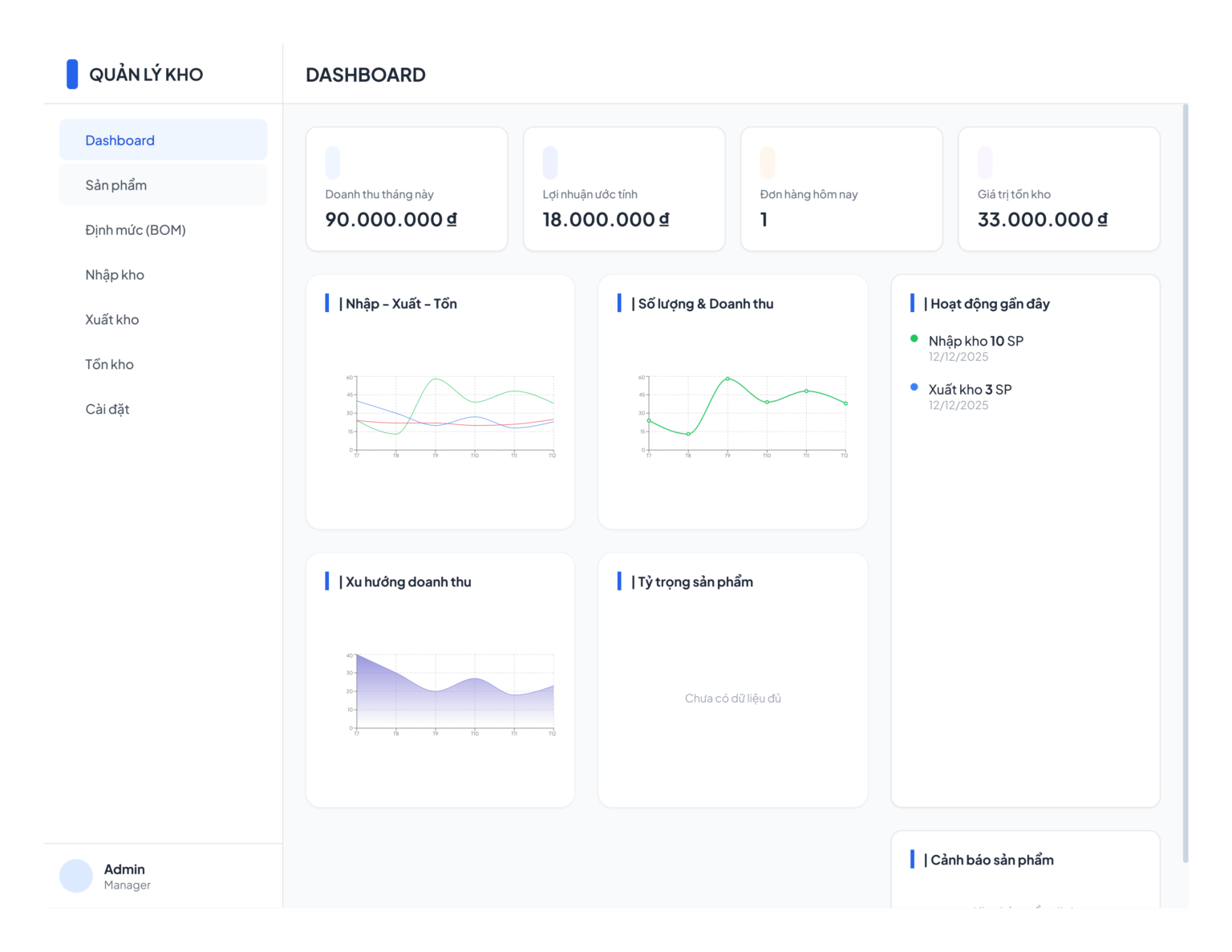The image size is (1232, 952).
Task: Click the Admin avatar circle
Action: click(x=76, y=876)
